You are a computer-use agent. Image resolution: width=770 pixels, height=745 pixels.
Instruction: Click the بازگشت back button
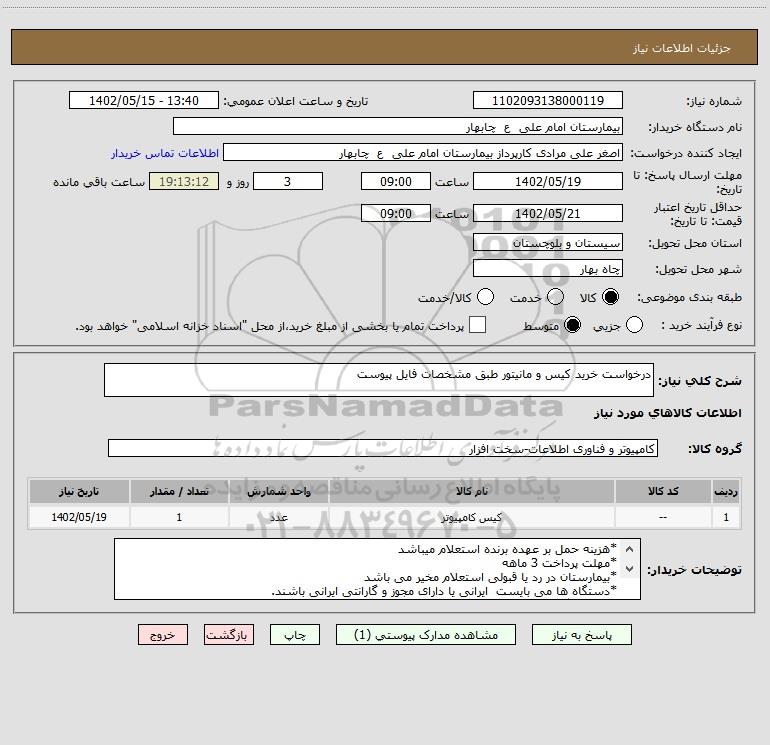point(229,635)
